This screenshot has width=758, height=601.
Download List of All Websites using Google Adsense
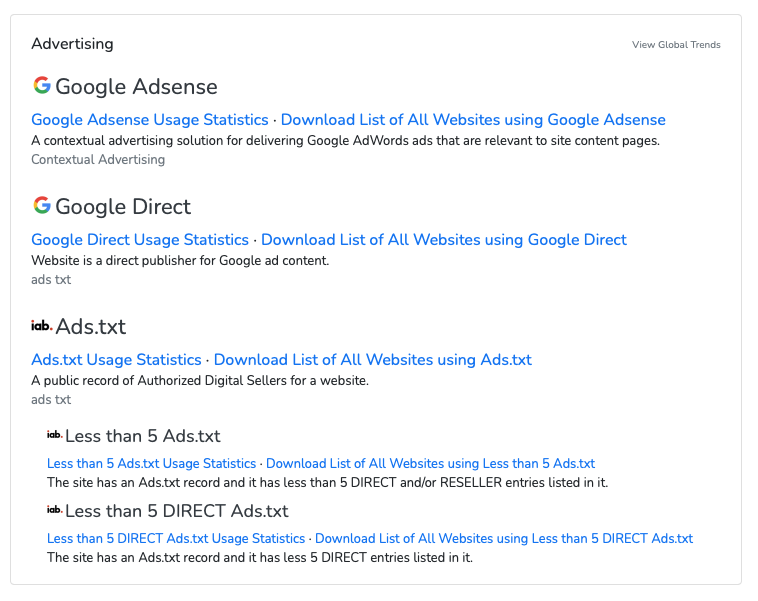point(473,119)
